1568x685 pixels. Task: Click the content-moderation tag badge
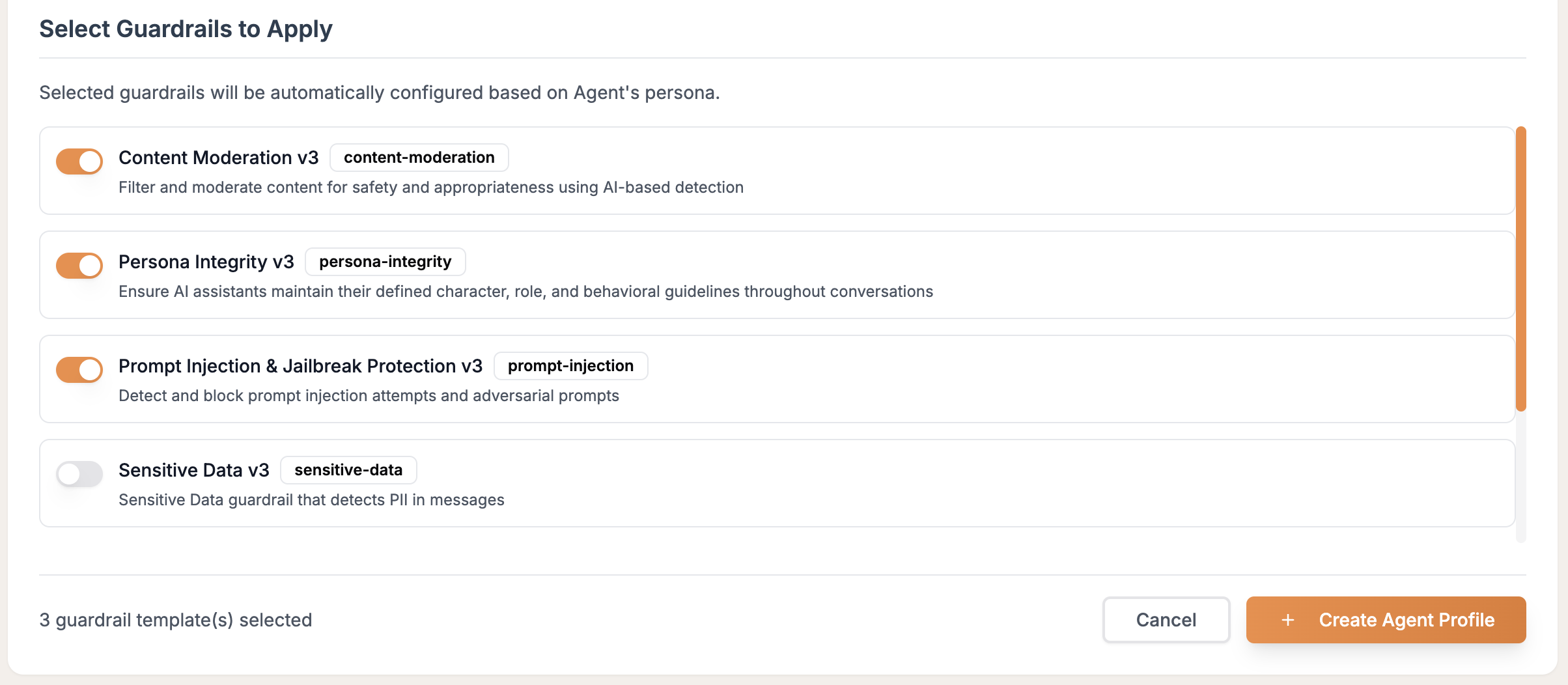click(x=419, y=158)
